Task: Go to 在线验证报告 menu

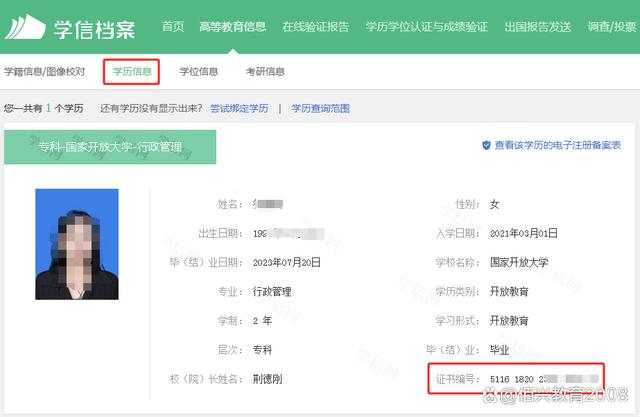Action: pyautogui.click(x=316, y=27)
